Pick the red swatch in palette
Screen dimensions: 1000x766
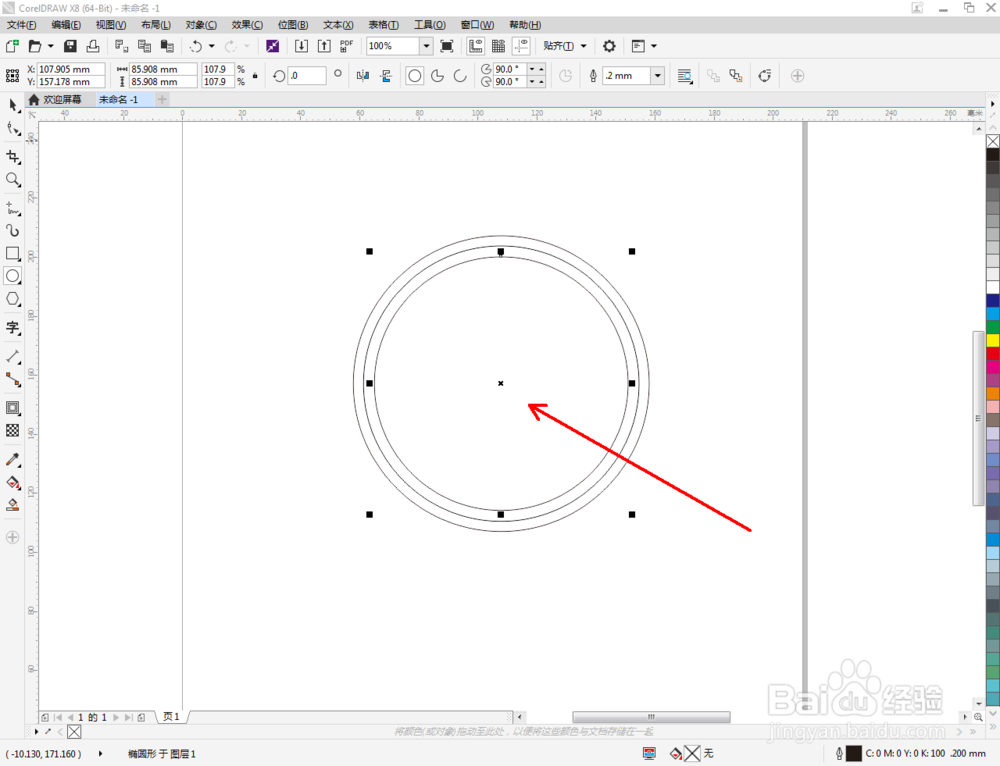point(993,353)
